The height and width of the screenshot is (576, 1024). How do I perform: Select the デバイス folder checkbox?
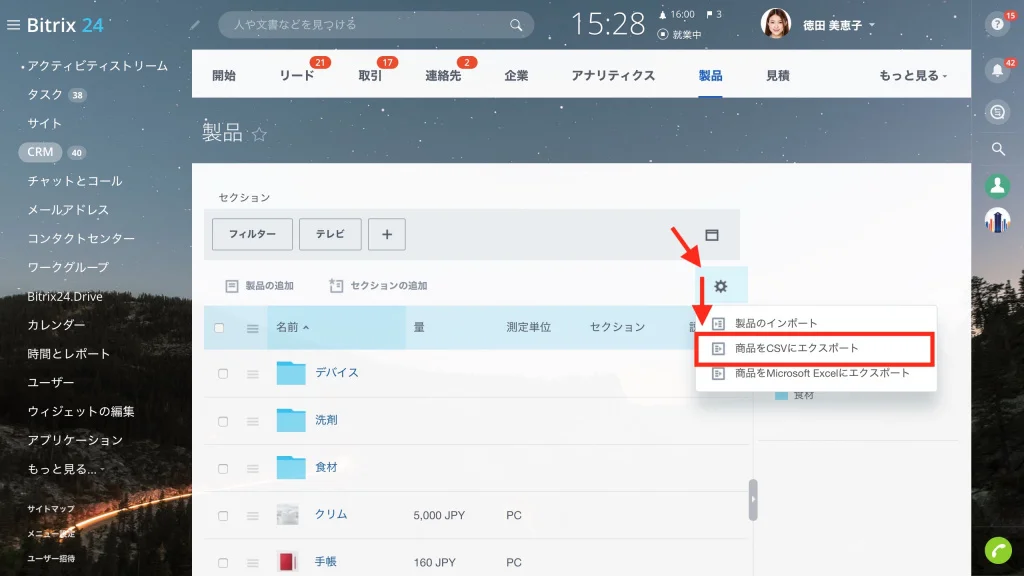click(x=223, y=374)
